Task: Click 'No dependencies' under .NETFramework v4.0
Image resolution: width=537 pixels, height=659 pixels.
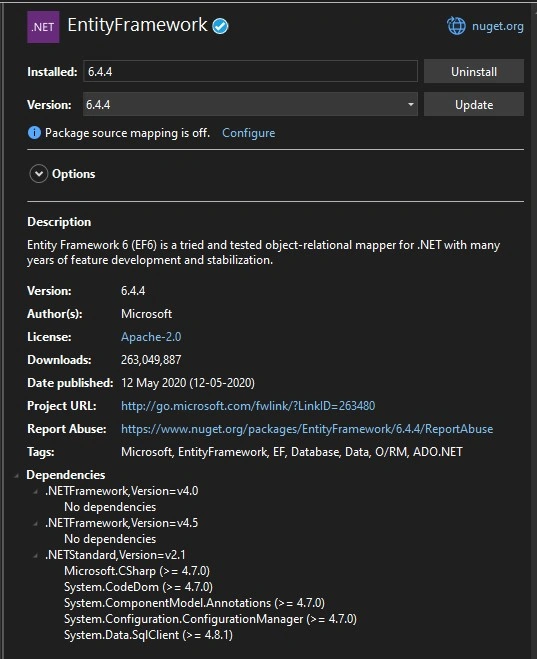Action: pos(110,507)
